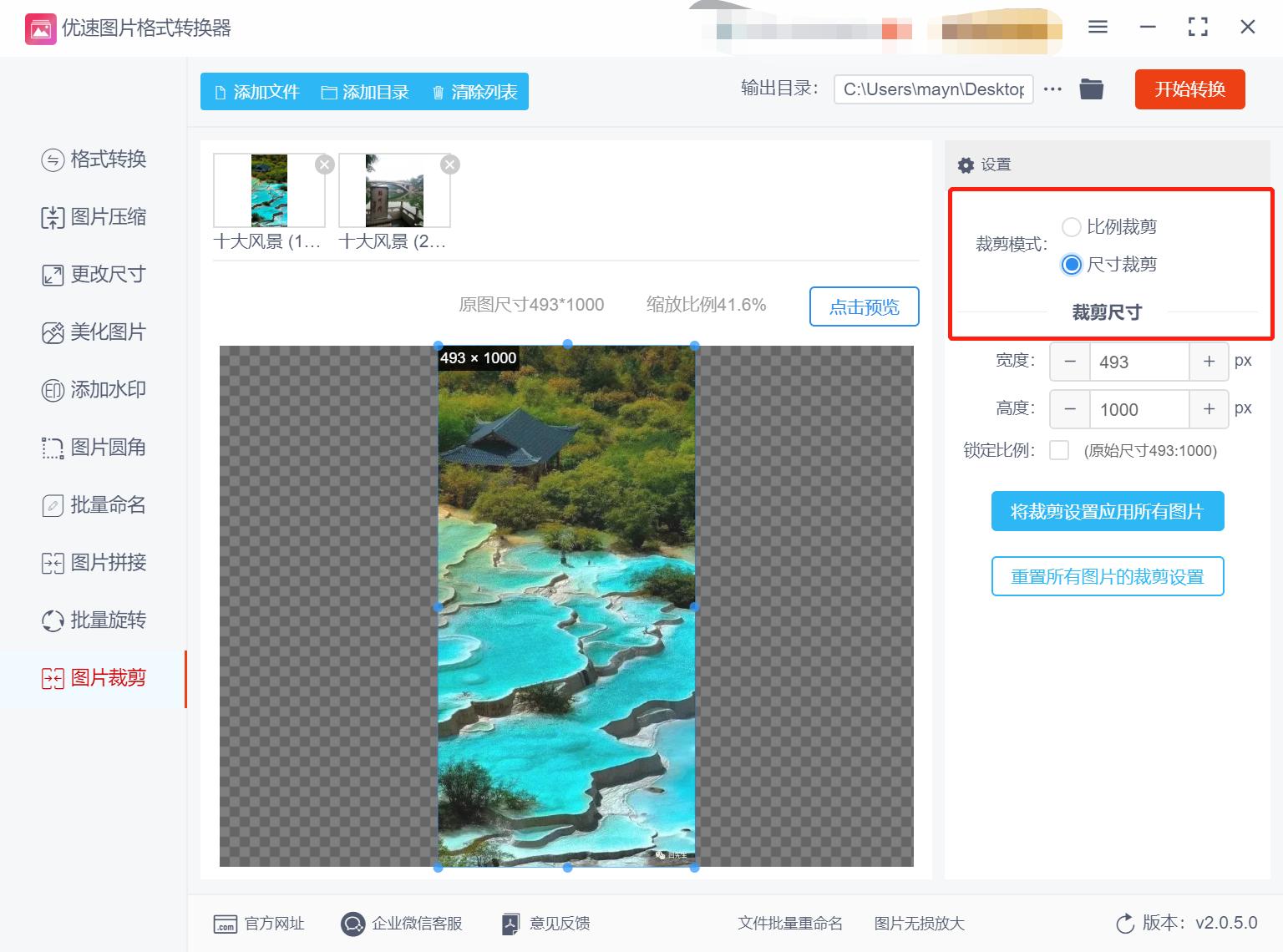Switch to the 批量命名 section
Screen dimensions: 1283x952
coord(94,505)
